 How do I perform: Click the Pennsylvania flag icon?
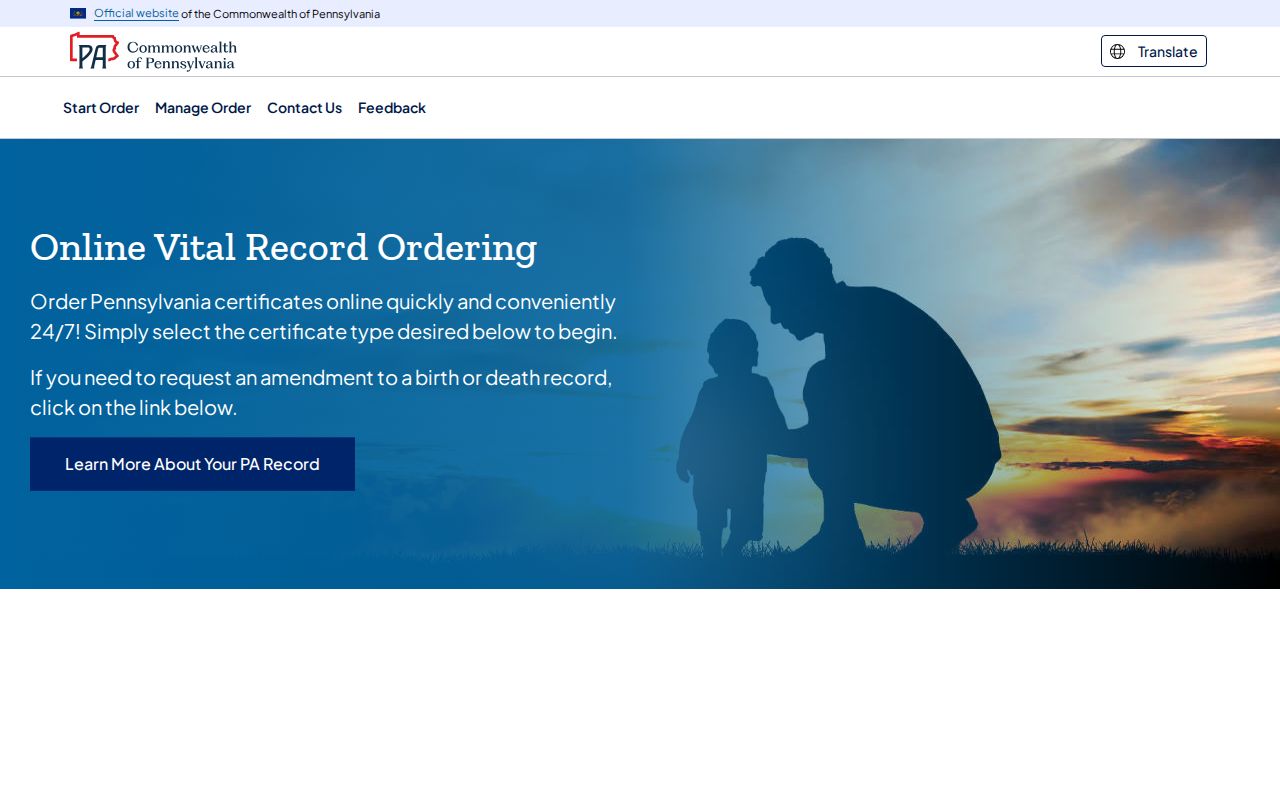[78, 14]
